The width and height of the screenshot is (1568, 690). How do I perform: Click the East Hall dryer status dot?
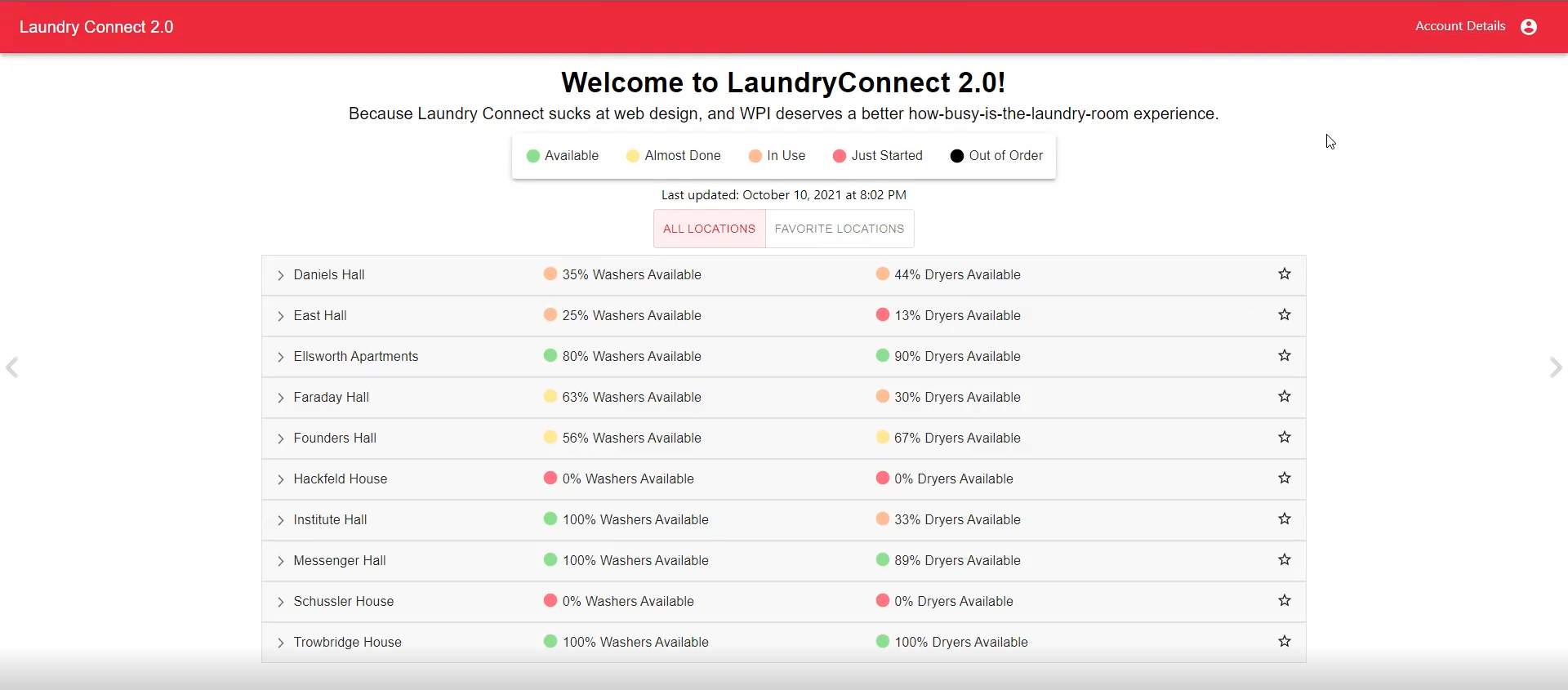click(883, 314)
